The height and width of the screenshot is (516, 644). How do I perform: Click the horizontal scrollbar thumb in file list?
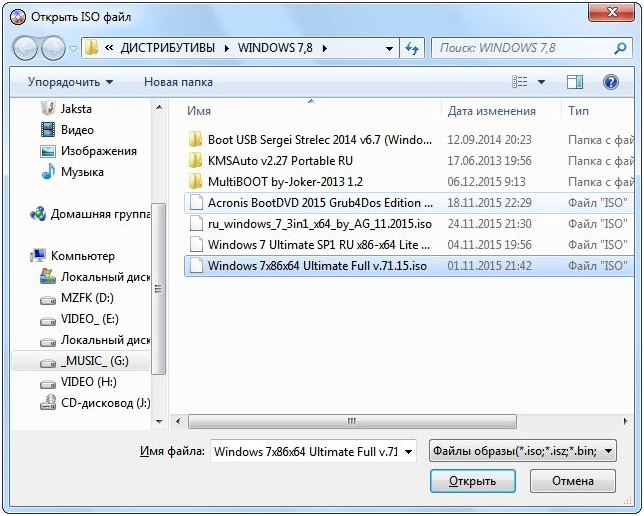[352, 421]
